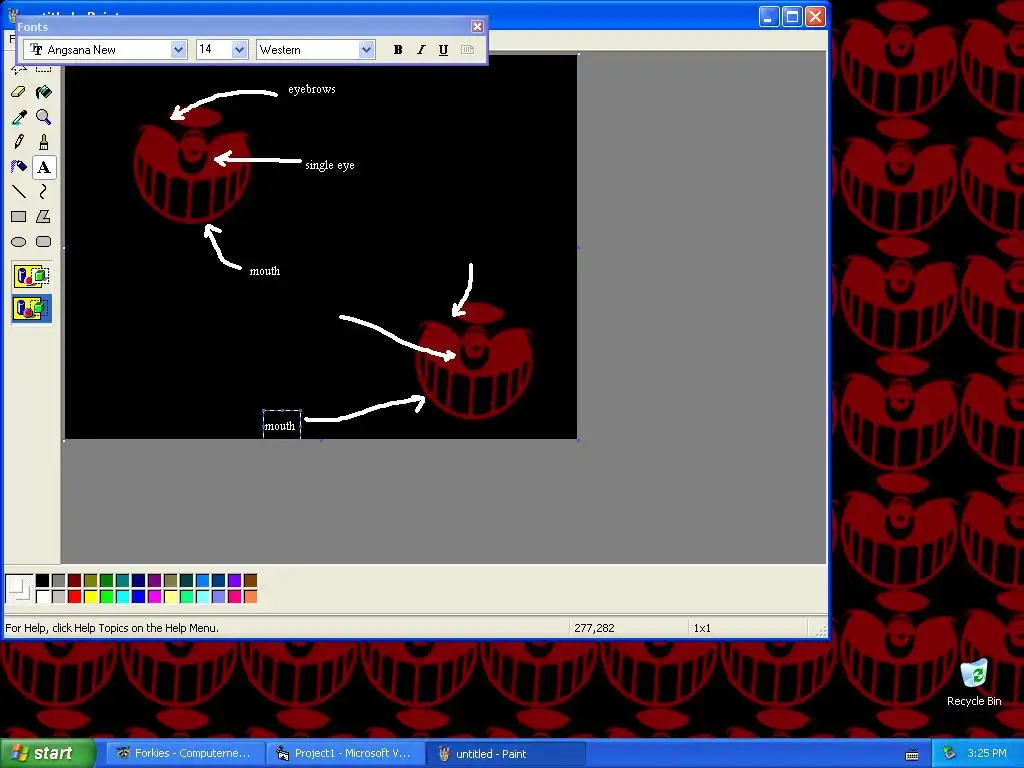The height and width of the screenshot is (768, 1024).
Task: Select the Rectangle shape tool
Action: click(19, 217)
